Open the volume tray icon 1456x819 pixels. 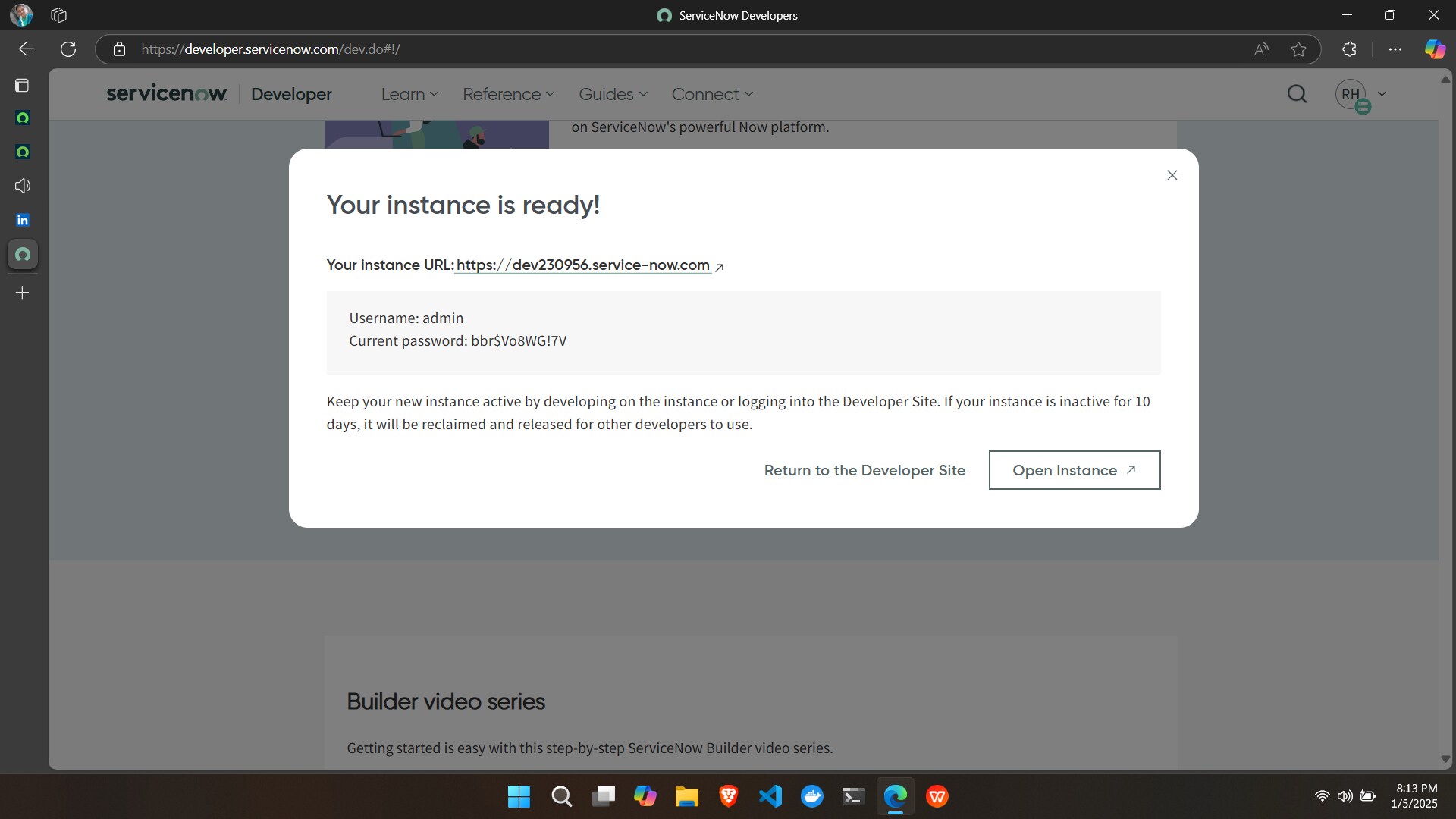point(1345,796)
